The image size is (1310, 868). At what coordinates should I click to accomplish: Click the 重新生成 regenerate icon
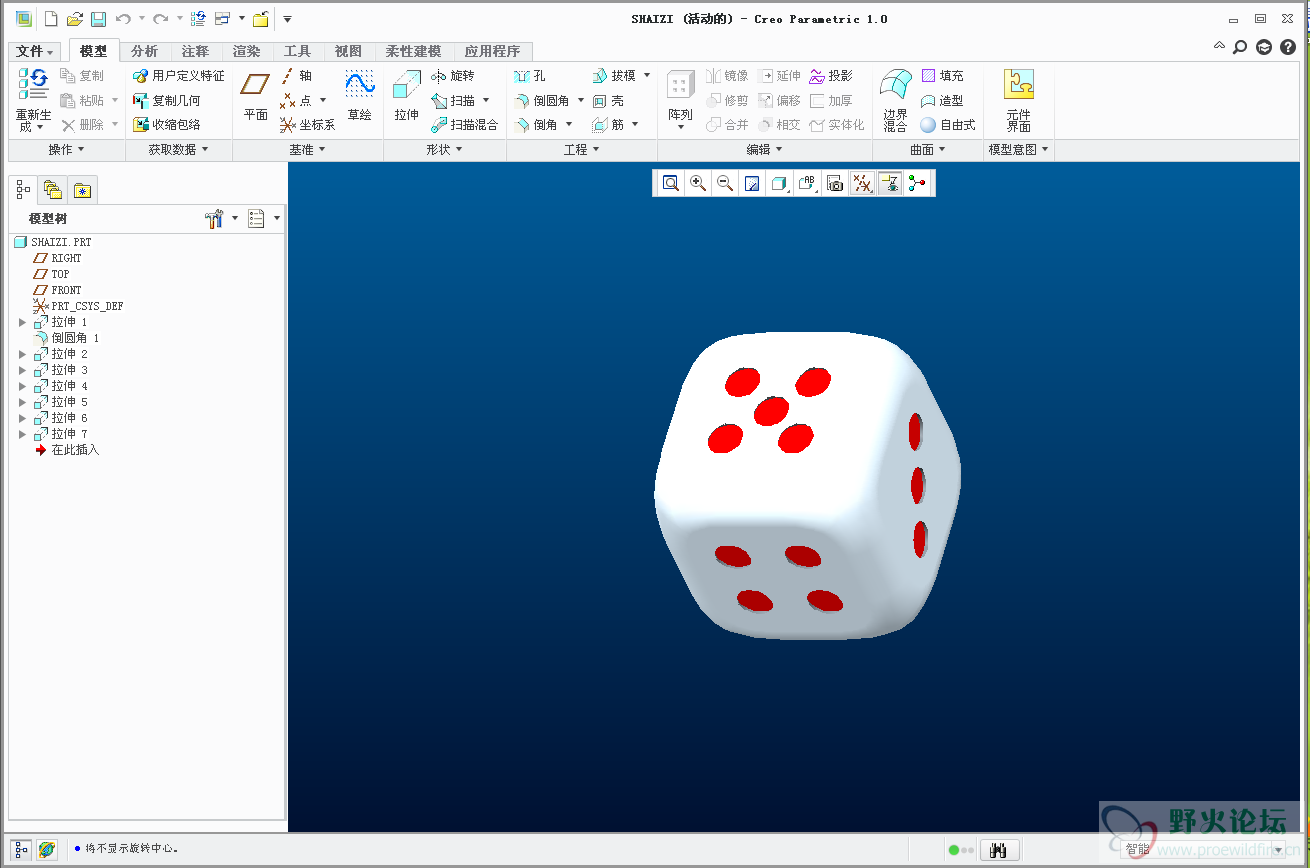34,86
